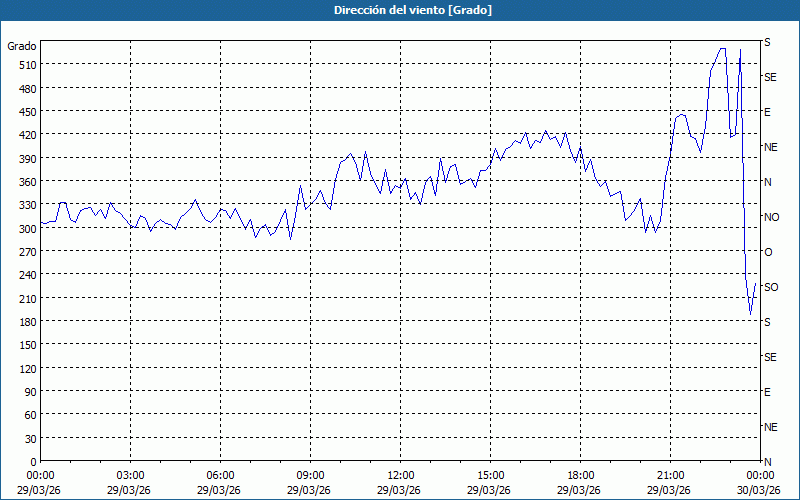Click the Grado unit label on the y-axis
Image resolution: width=800 pixels, height=500 pixels.
point(22,46)
